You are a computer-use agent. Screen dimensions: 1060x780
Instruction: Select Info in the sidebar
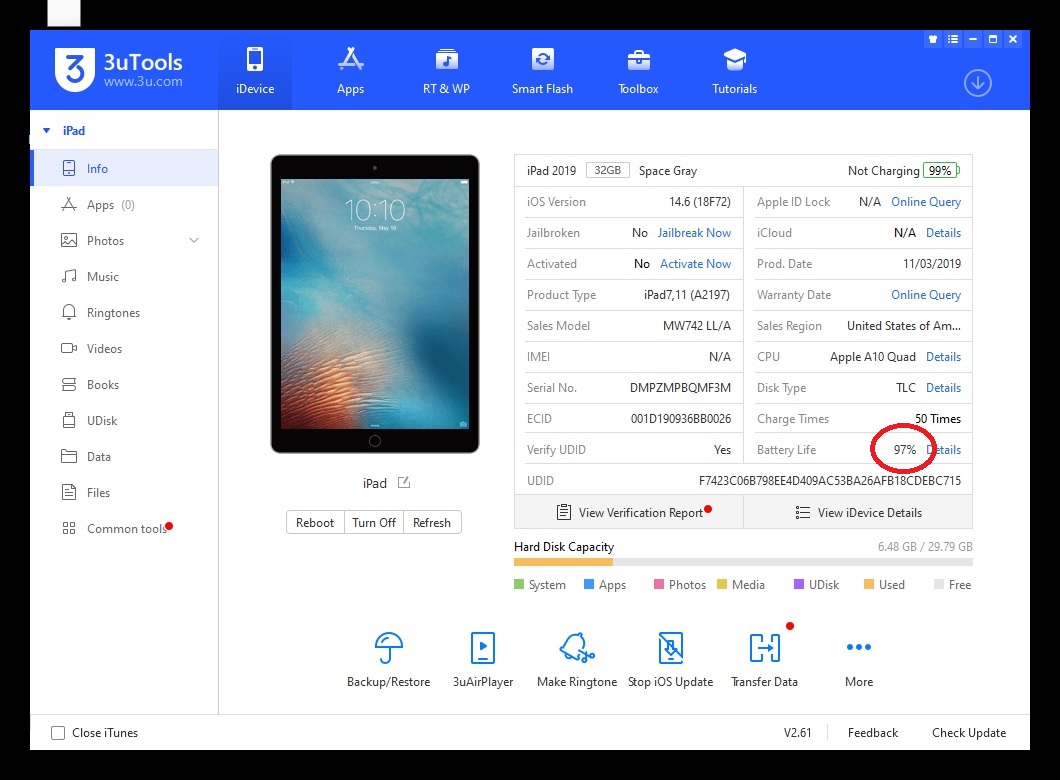(124, 168)
